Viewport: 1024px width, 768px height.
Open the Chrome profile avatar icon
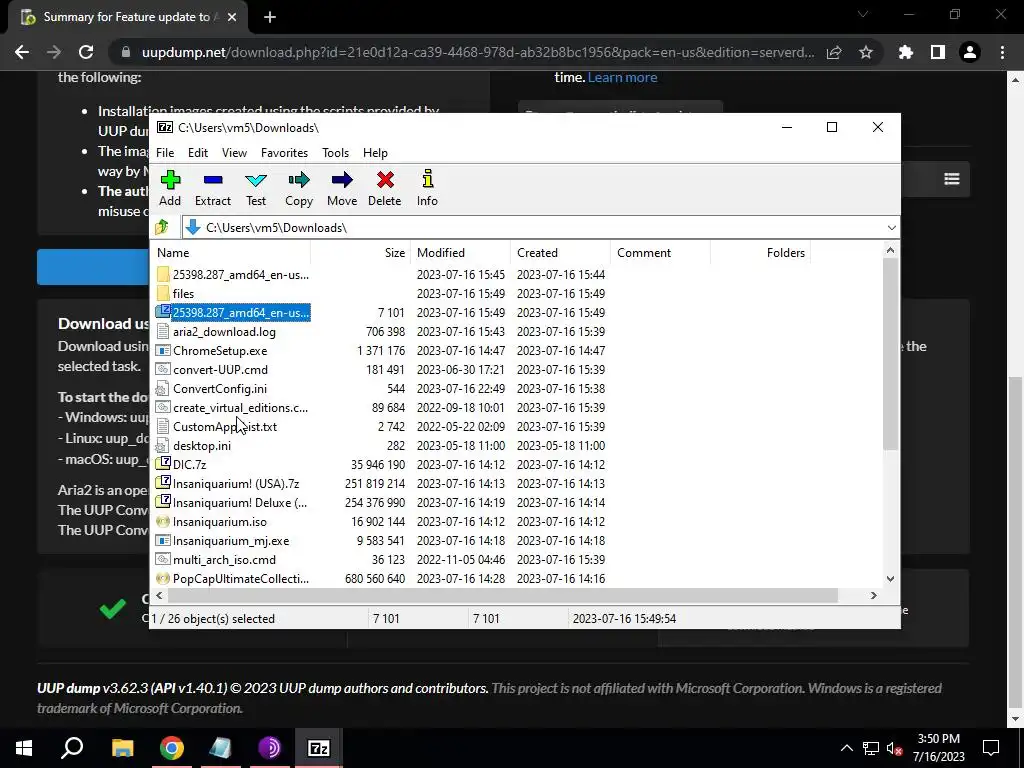[970, 52]
